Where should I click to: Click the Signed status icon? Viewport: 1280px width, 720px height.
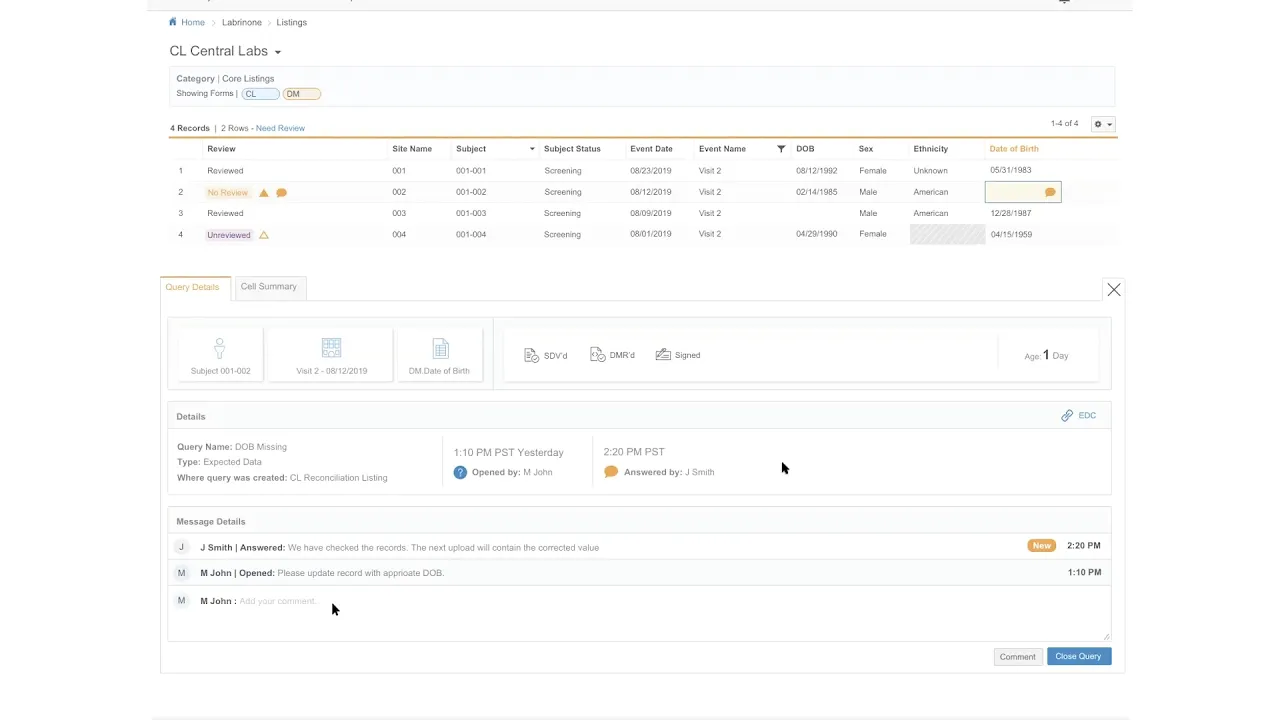[663, 355]
